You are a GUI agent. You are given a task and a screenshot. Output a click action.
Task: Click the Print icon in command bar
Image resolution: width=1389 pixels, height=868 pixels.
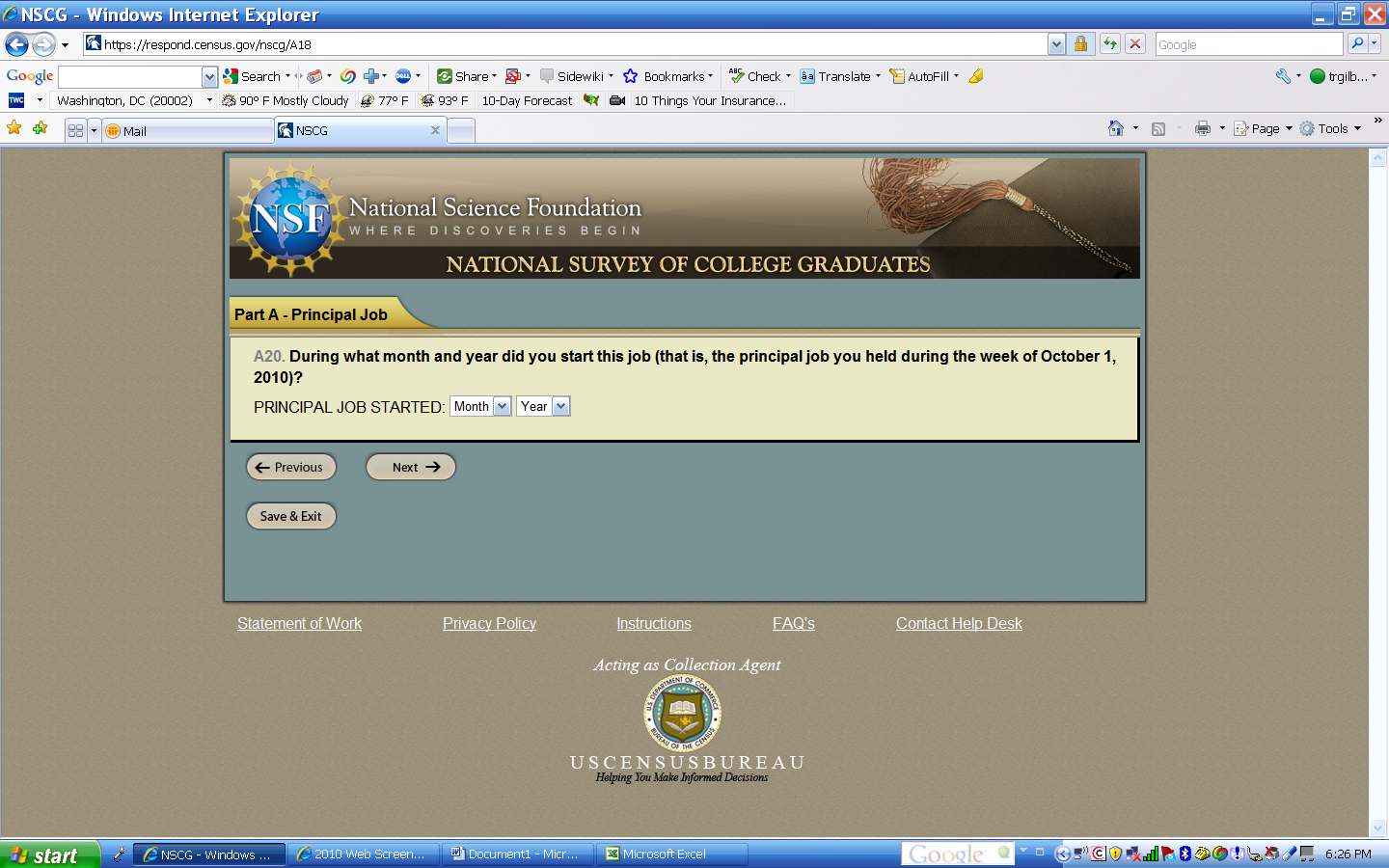point(1202,128)
